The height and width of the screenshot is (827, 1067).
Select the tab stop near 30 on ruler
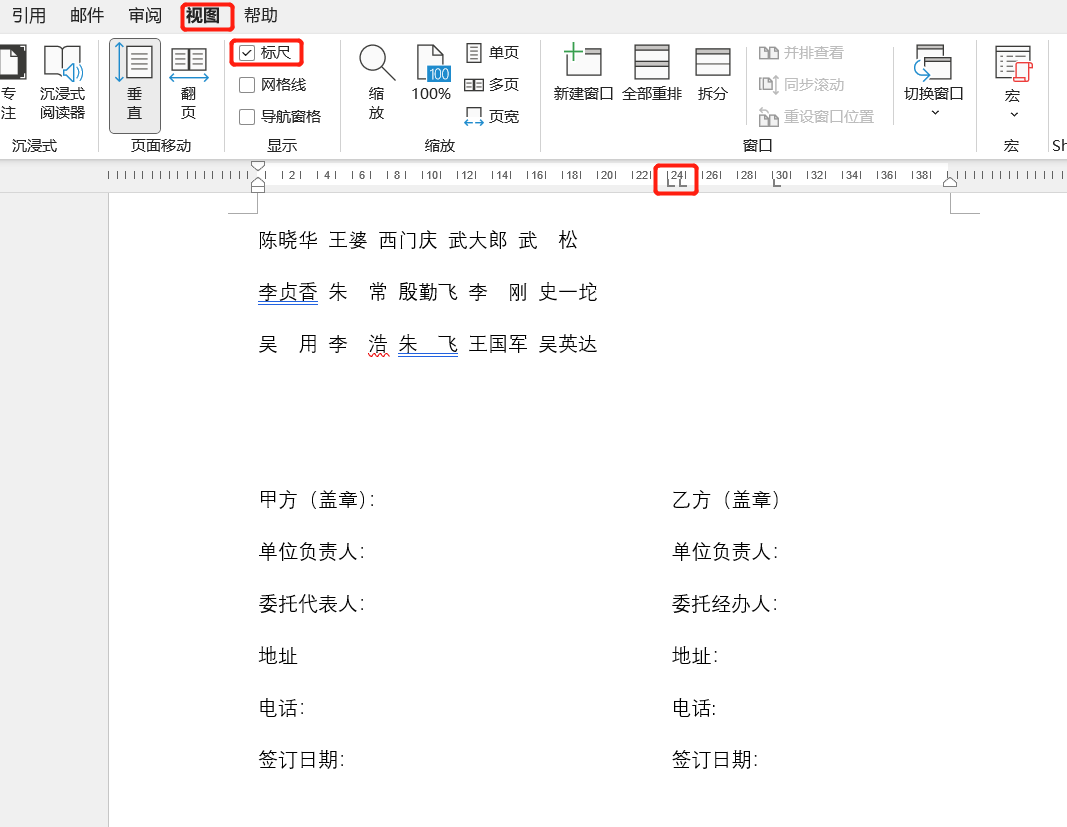coord(776,182)
